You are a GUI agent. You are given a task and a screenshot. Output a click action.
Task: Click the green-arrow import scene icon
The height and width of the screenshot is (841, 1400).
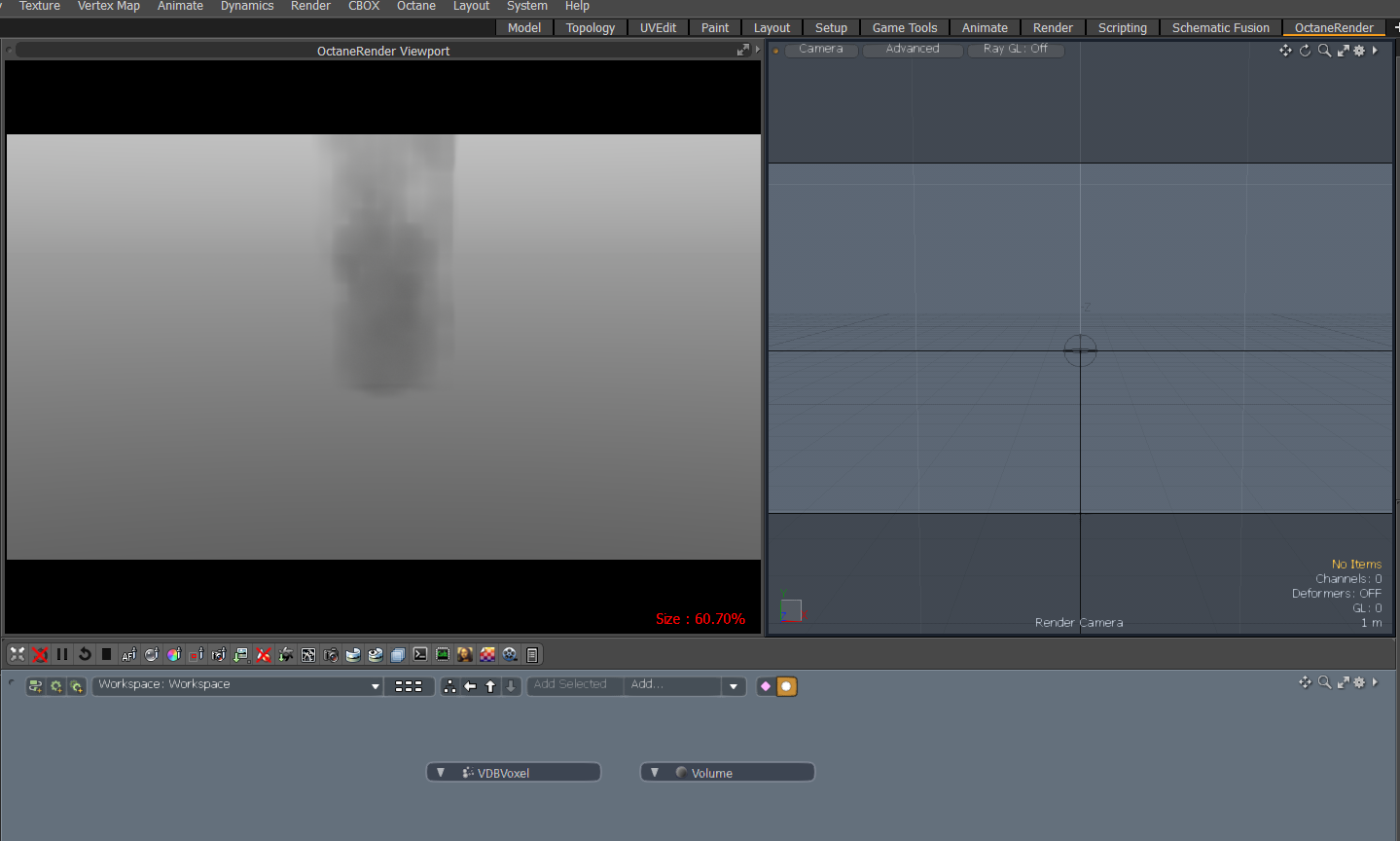241,655
